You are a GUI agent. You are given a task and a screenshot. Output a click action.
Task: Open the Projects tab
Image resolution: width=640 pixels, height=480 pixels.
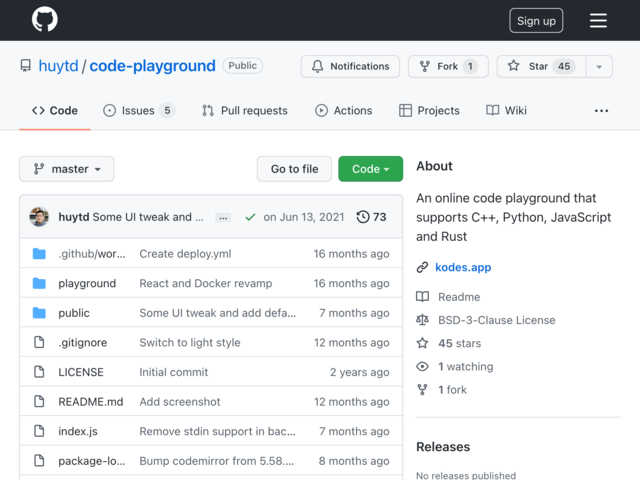(x=429, y=111)
